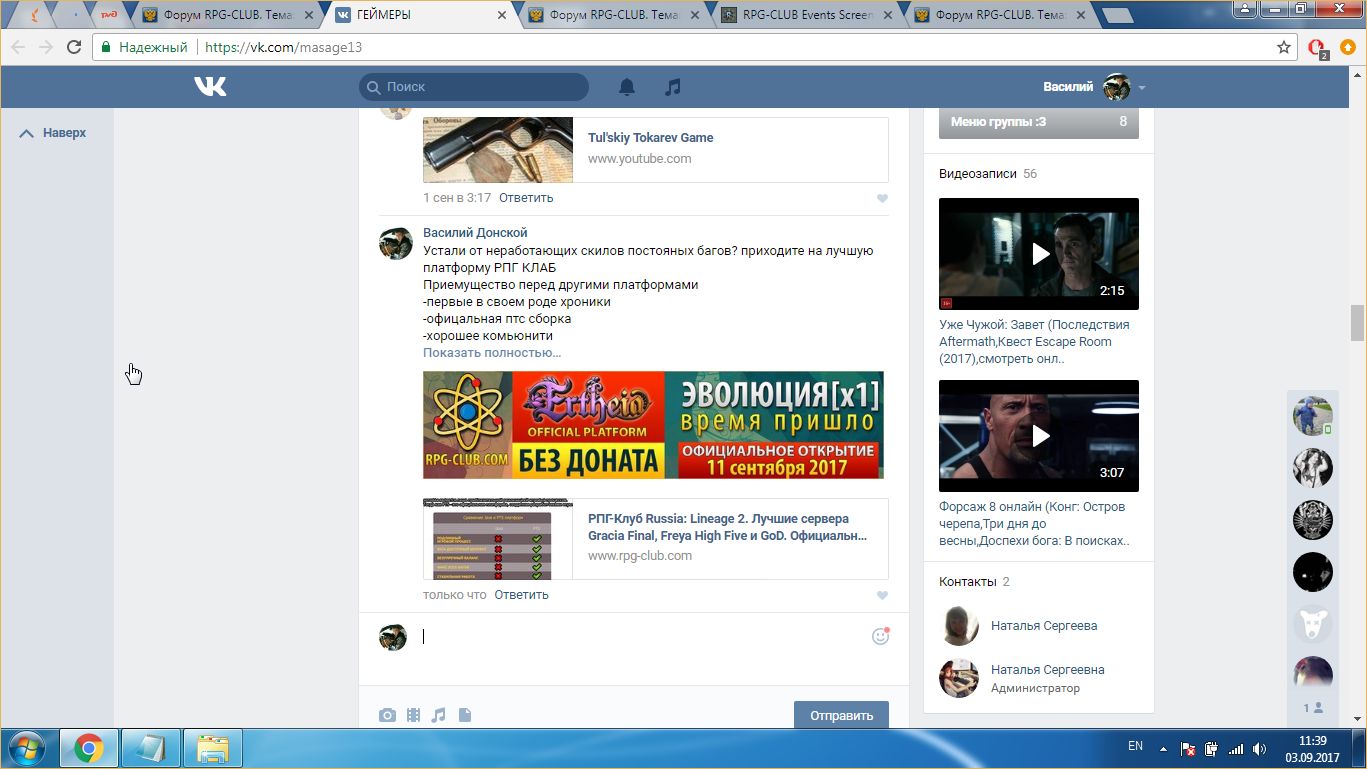Image resolution: width=1367 pixels, height=769 pixels.
Task: Open notifications bell icon
Action: pyautogui.click(x=627, y=87)
